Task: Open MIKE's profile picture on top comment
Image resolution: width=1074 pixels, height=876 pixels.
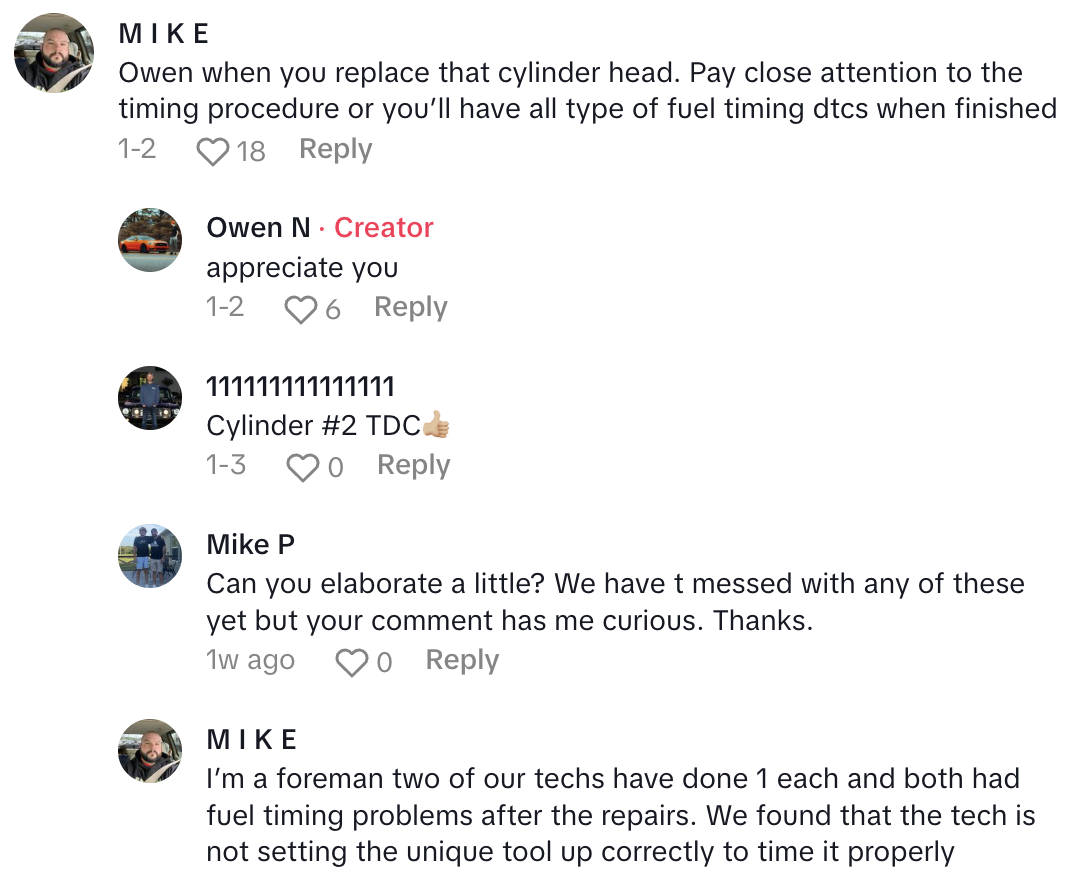Action: point(54,53)
